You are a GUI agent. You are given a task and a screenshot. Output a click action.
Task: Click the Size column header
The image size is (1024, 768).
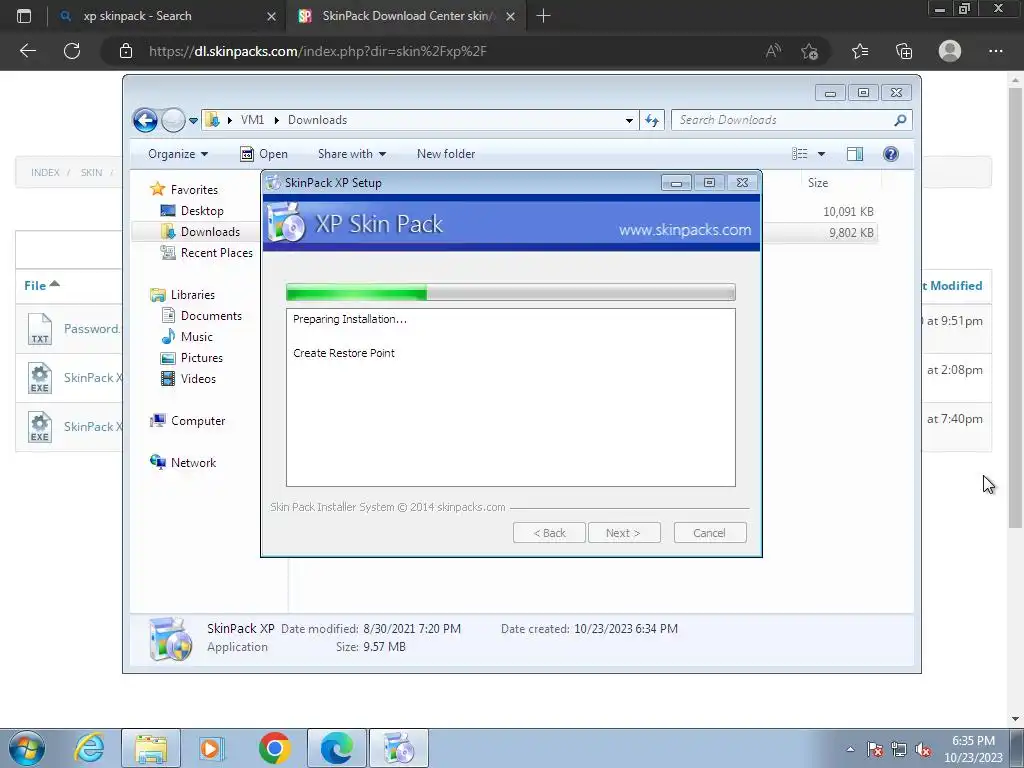[x=818, y=183]
